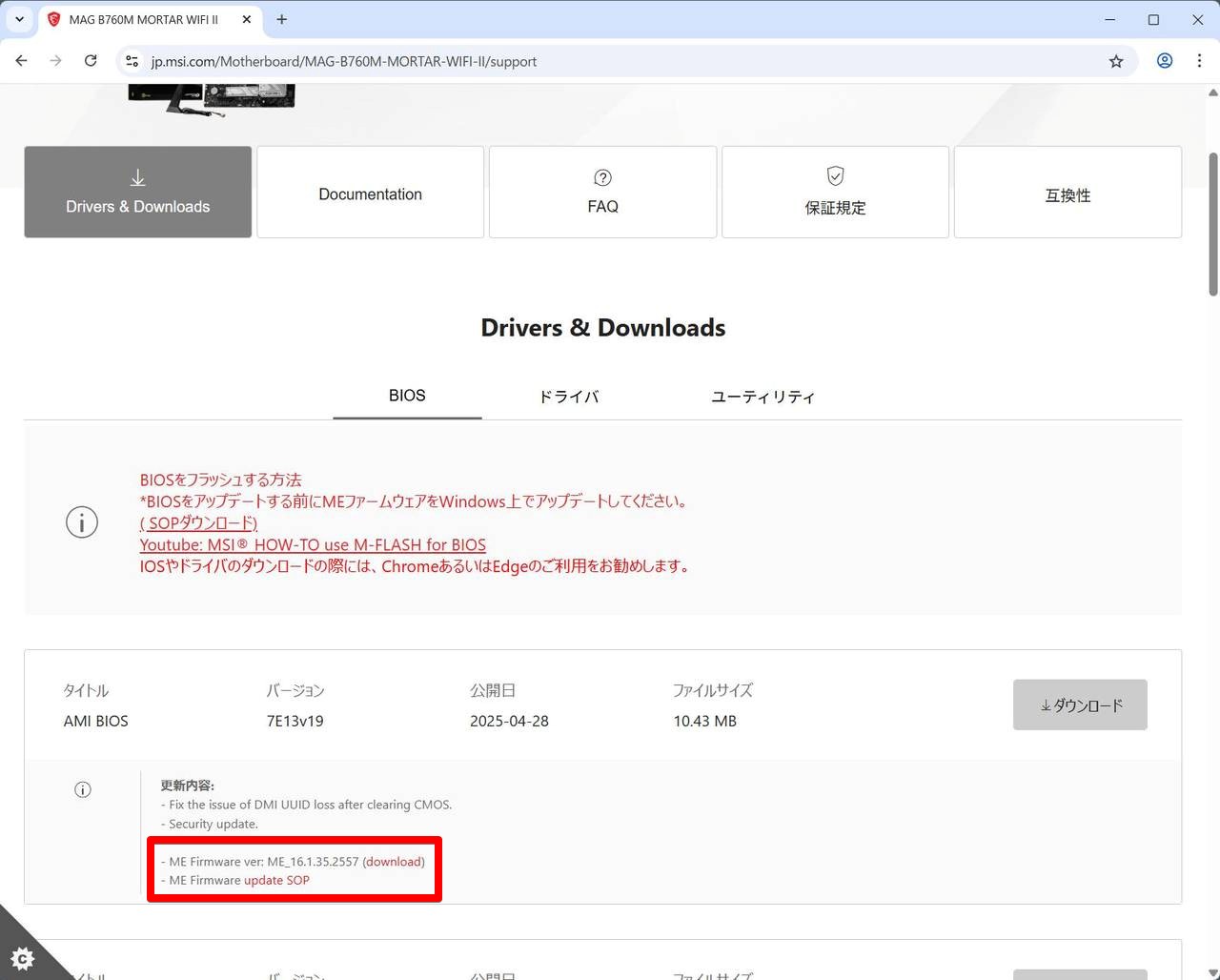Click the product image thumbnail at top
The height and width of the screenshot is (980, 1220).
pyautogui.click(x=212, y=100)
